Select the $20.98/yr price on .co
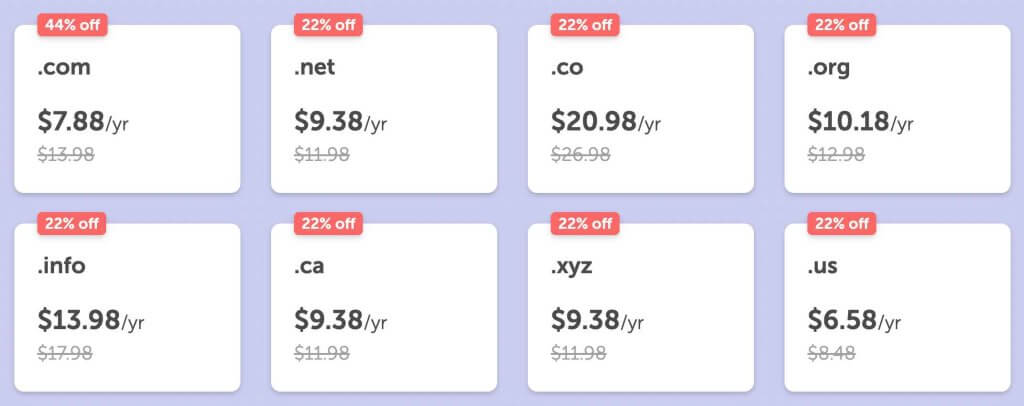 (605, 123)
